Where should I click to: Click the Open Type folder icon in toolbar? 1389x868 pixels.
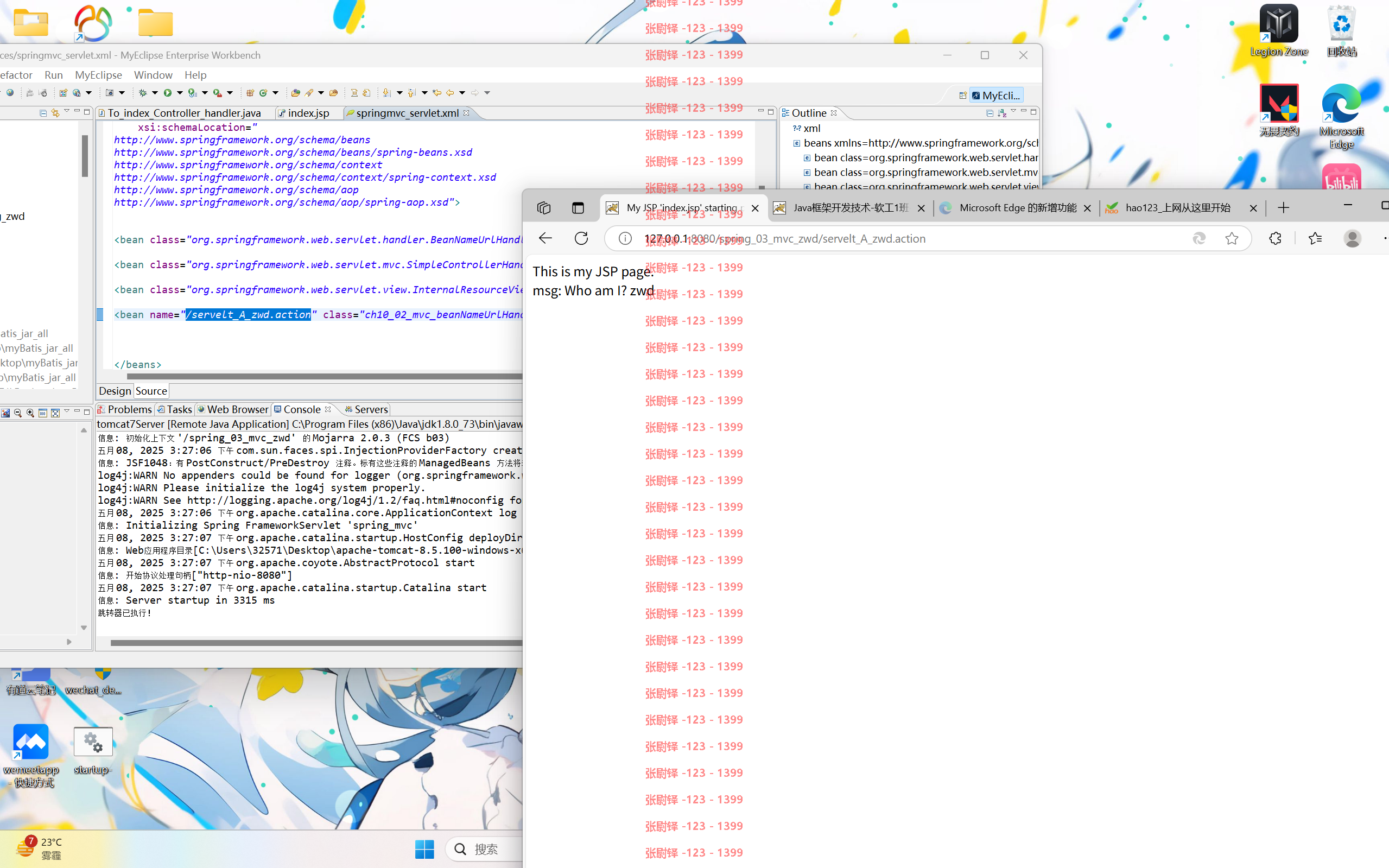tap(296, 92)
